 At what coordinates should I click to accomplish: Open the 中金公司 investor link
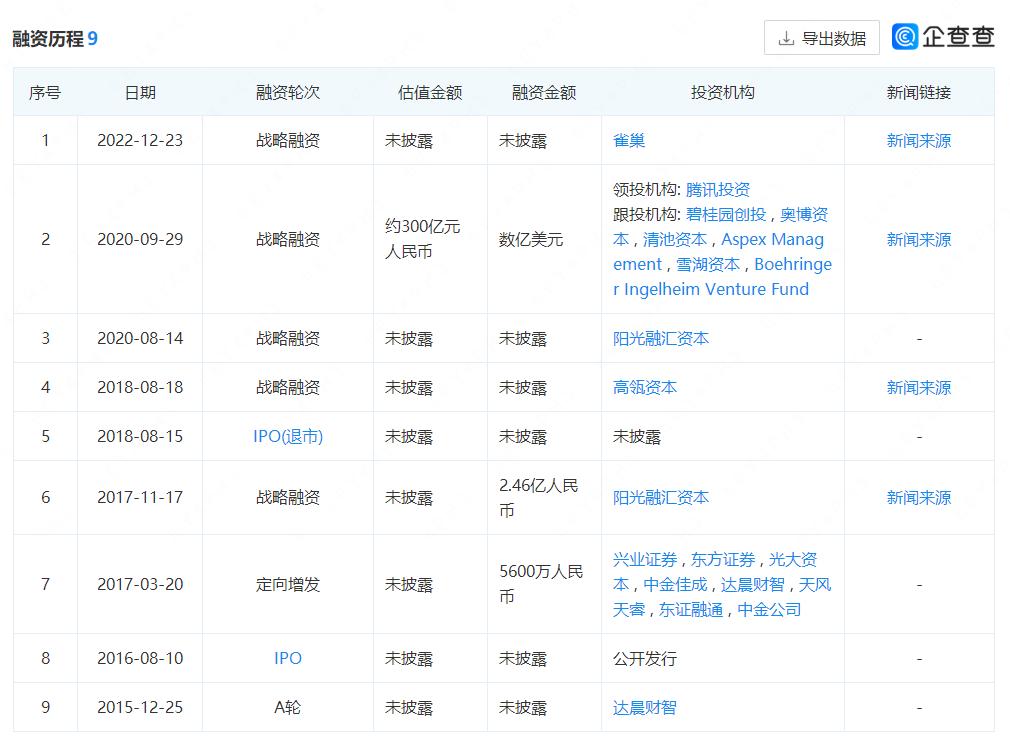(x=769, y=609)
